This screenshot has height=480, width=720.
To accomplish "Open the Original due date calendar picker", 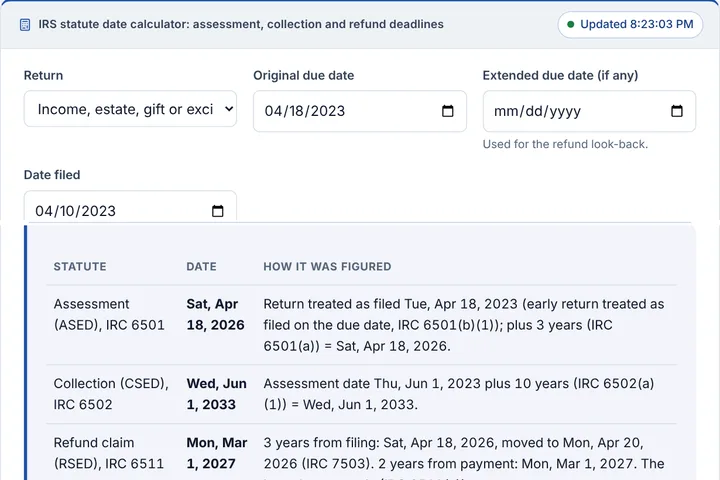I will 448,111.
